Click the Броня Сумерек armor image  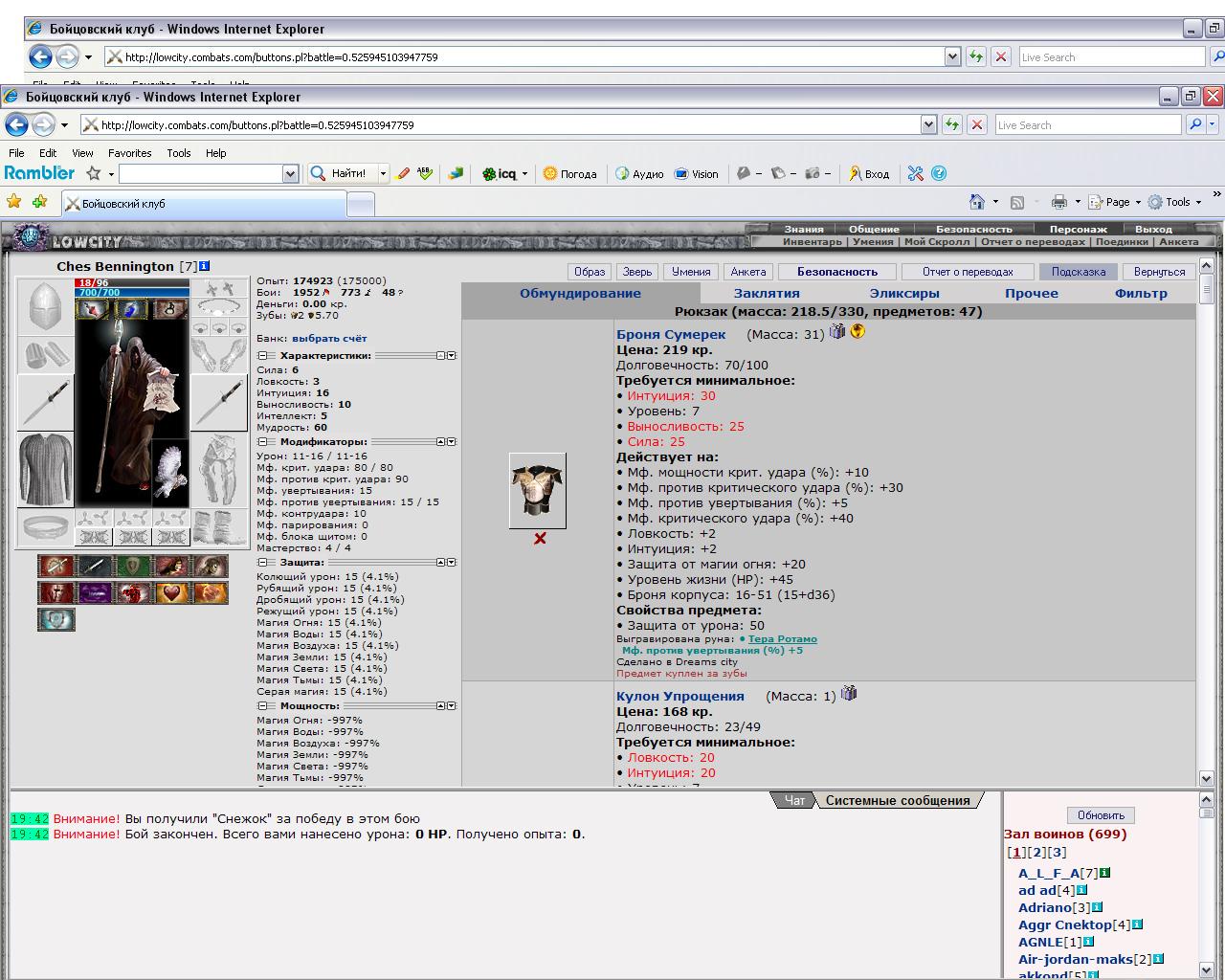click(x=538, y=491)
